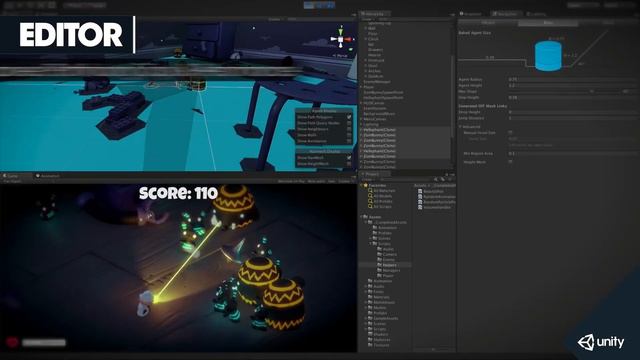The height and width of the screenshot is (360, 640).
Task: Open the Helpers folder under Scripts
Action: [389, 265]
